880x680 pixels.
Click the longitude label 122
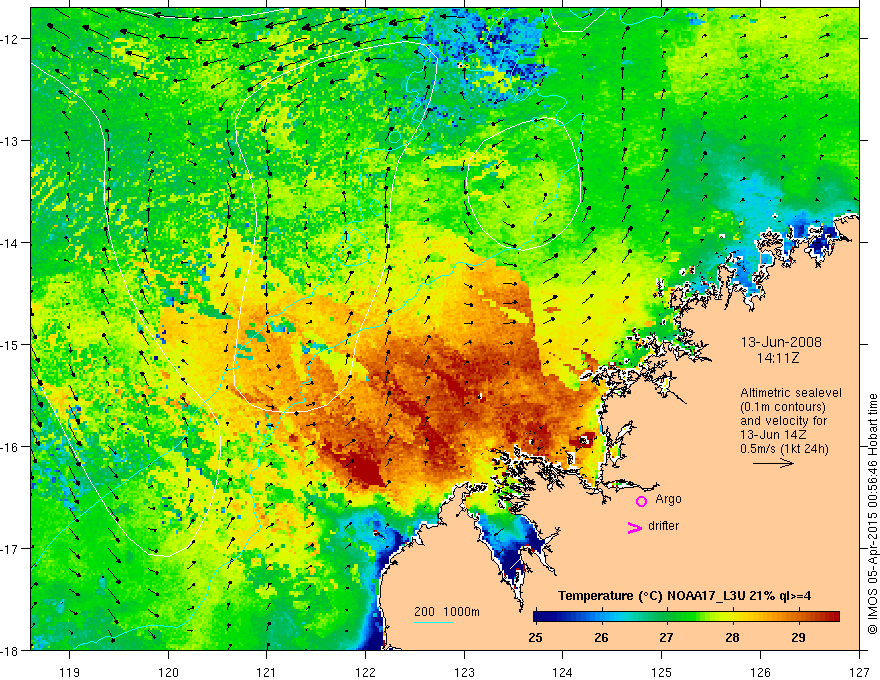tap(365, 672)
